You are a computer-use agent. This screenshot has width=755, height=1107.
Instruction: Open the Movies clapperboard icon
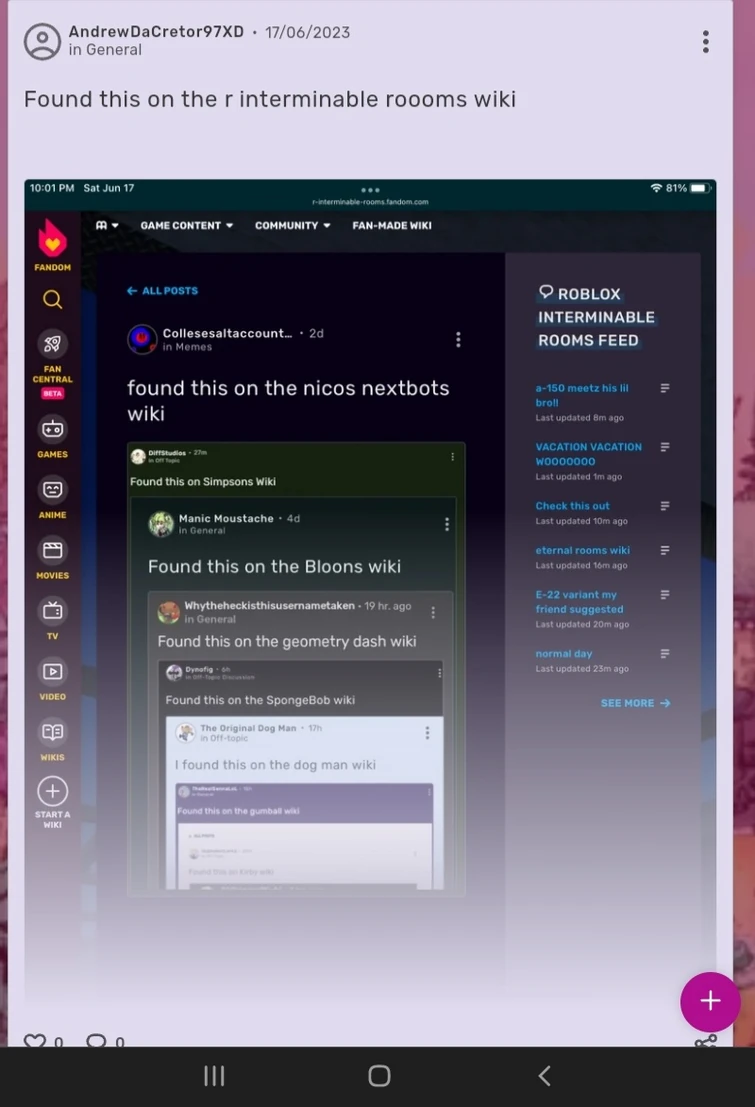pos(52,550)
